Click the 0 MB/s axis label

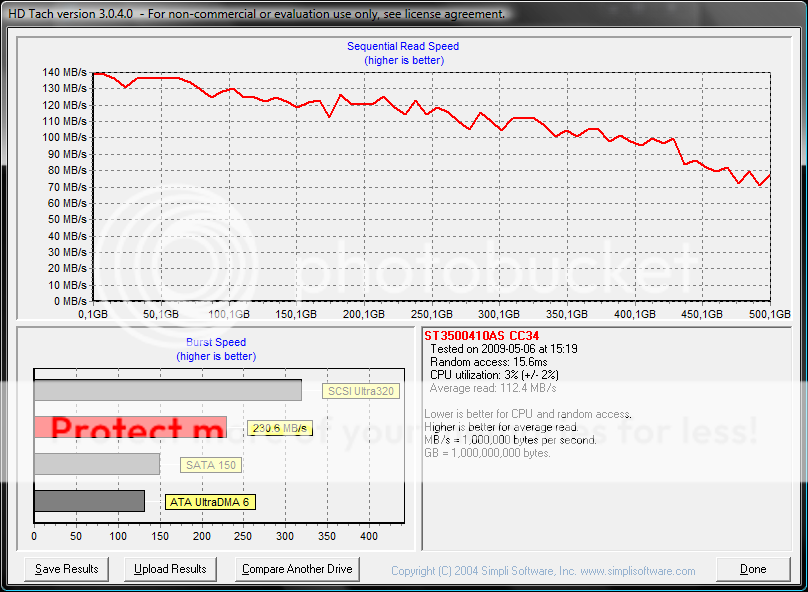tap(70, 301)
